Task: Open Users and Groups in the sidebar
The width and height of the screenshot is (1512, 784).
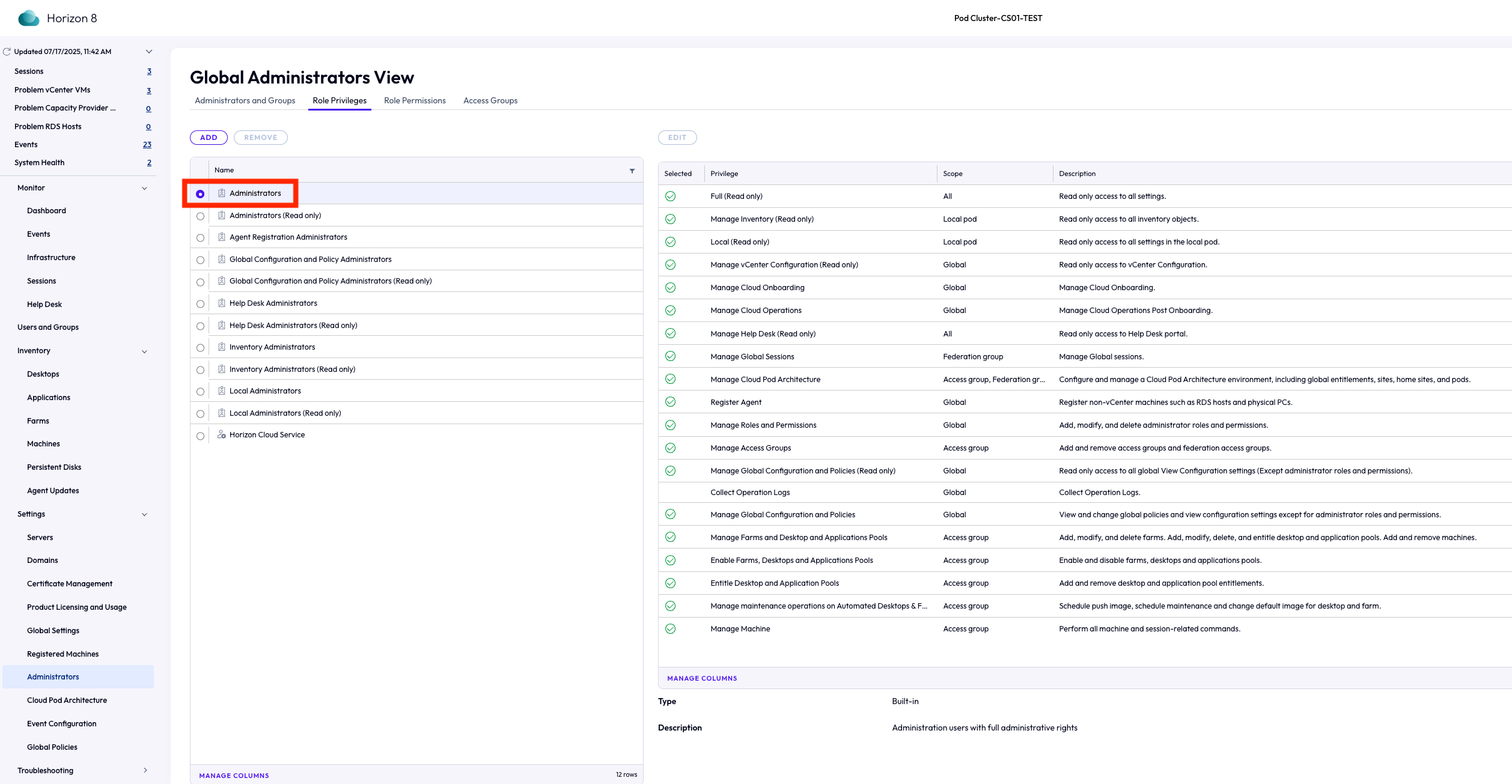Action: [48, 327]
